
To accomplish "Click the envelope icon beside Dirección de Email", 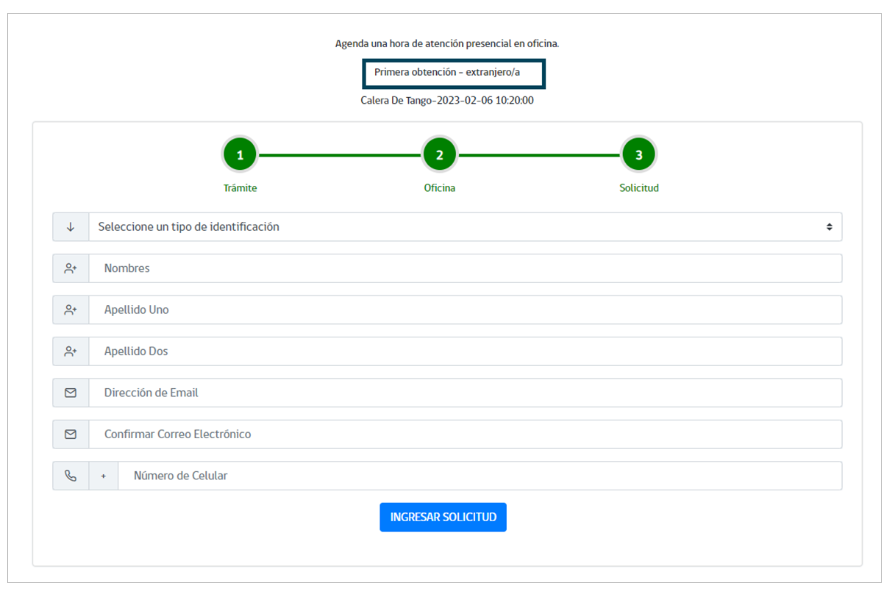I will pyautogui.click(x=70, y=393).
